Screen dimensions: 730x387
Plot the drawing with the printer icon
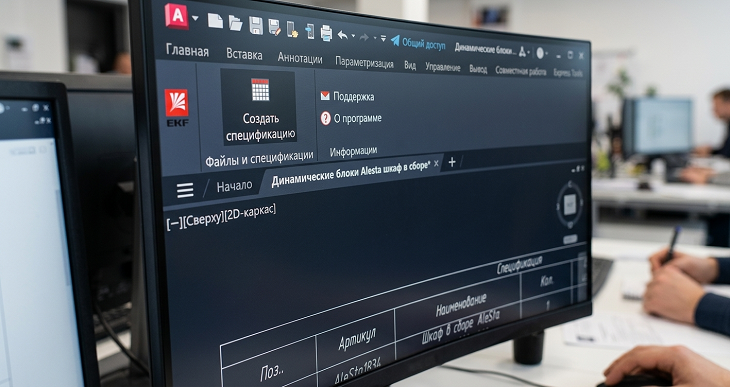coord(326,33)
